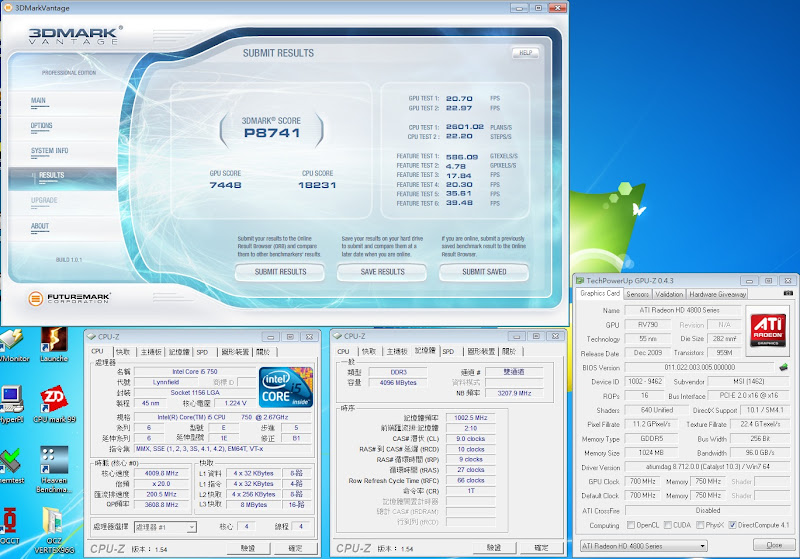Click the CPU score value 18231
Screen dimensions: 800x559
pos(317,185)
